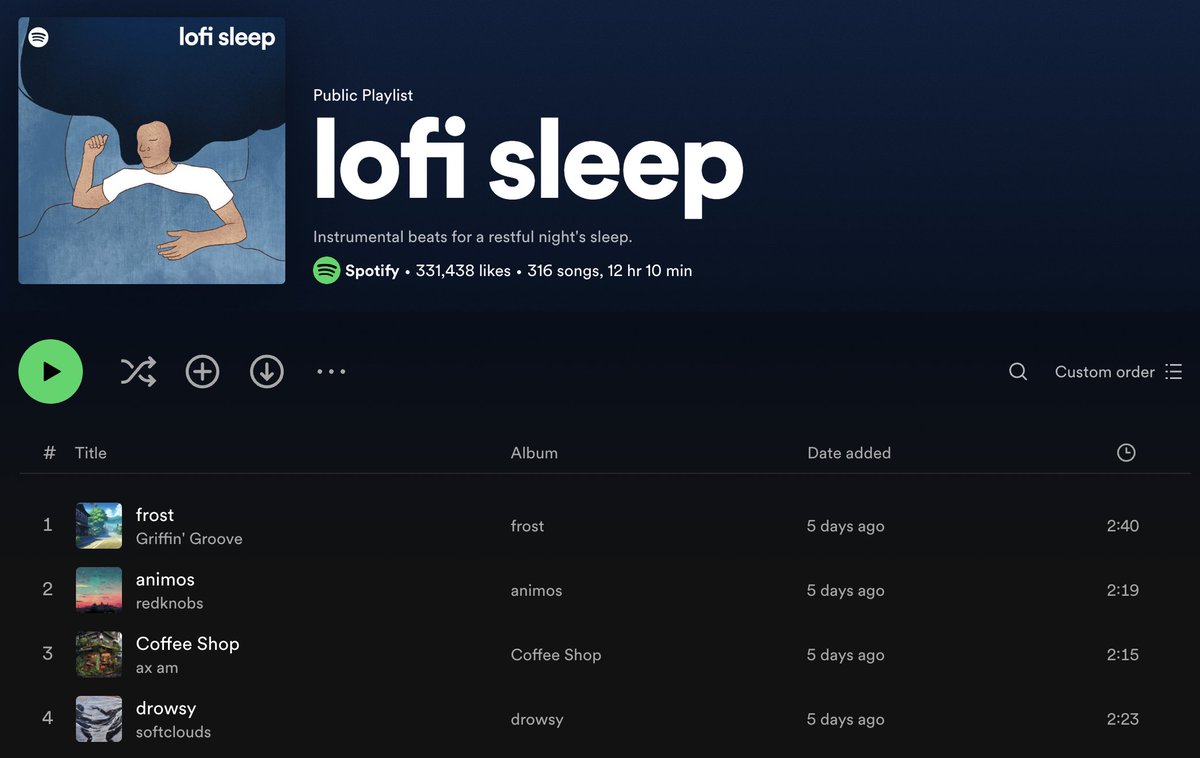
Task: Click duration 2:19 of animos
Action: (1123, 590)
